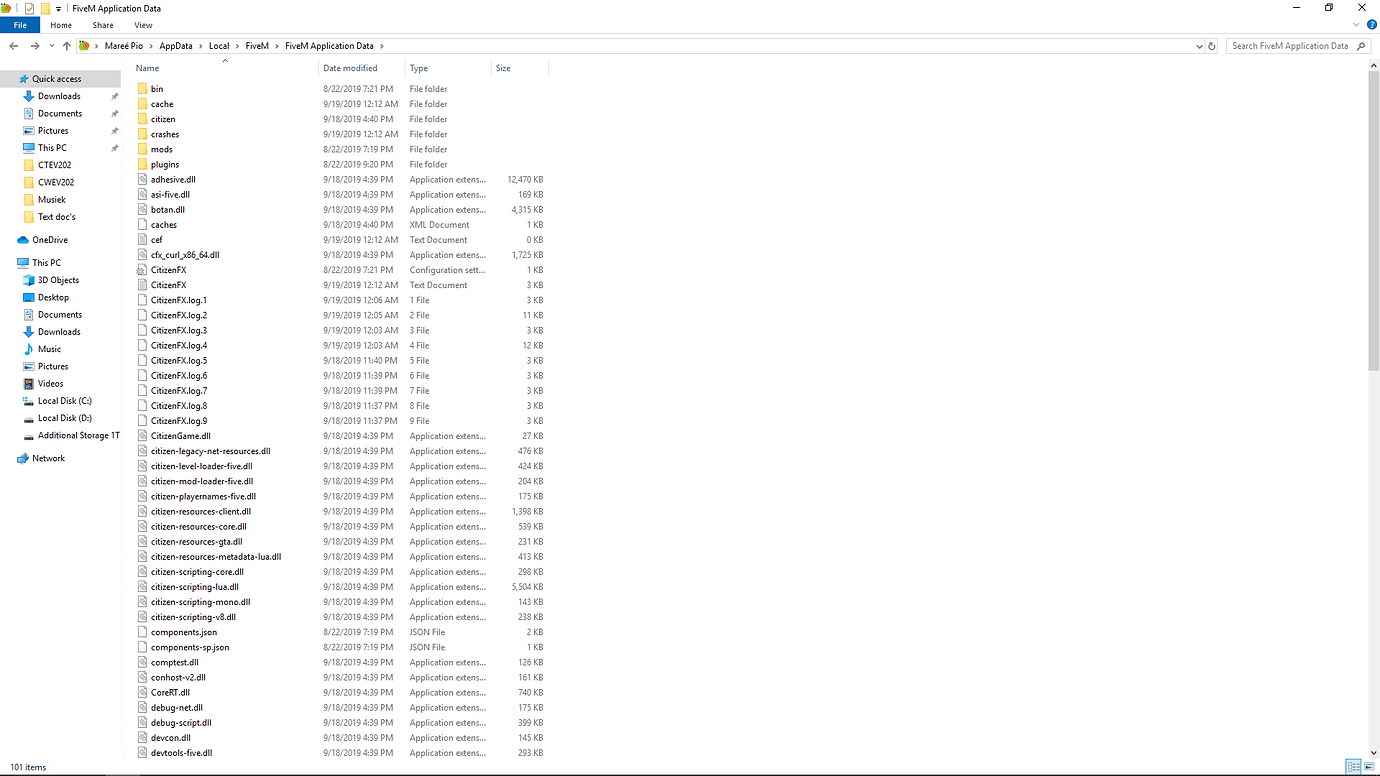Open the Text doc's folder in the sidebar
The width and height of the screenshot is (1380, 776).
click(56, 217)
